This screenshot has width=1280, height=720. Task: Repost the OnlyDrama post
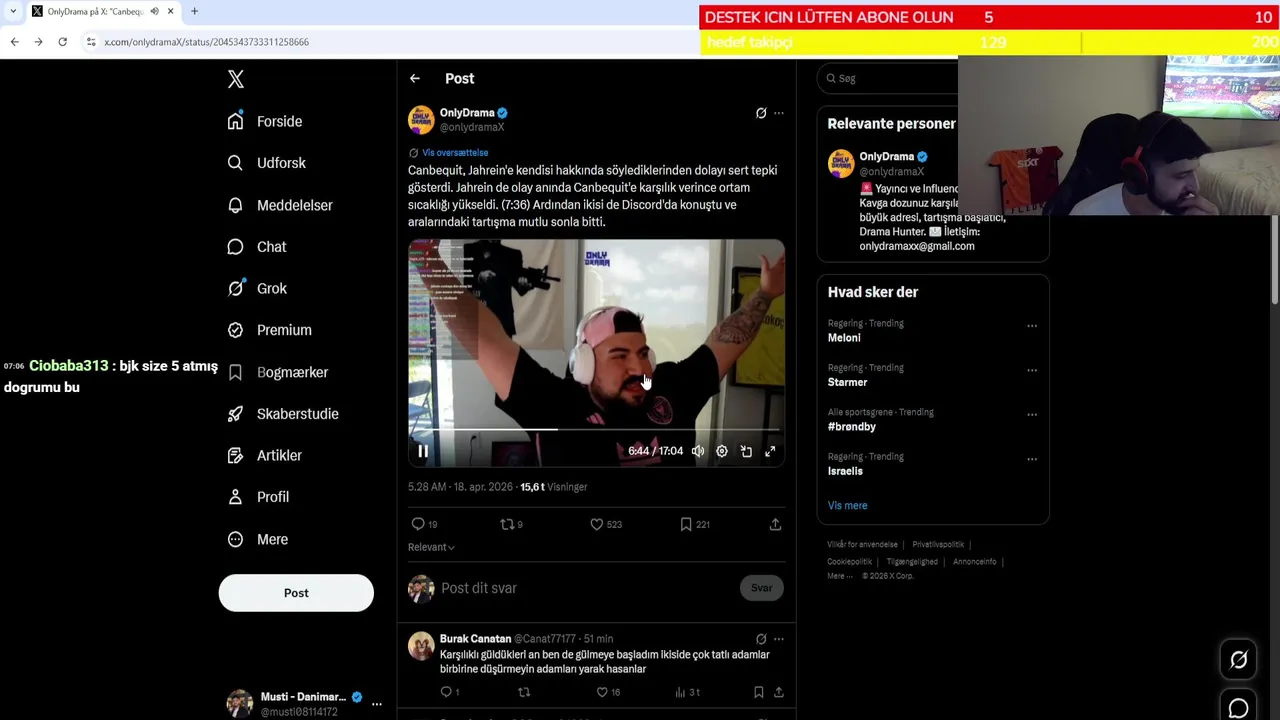(x=511, y=524)
